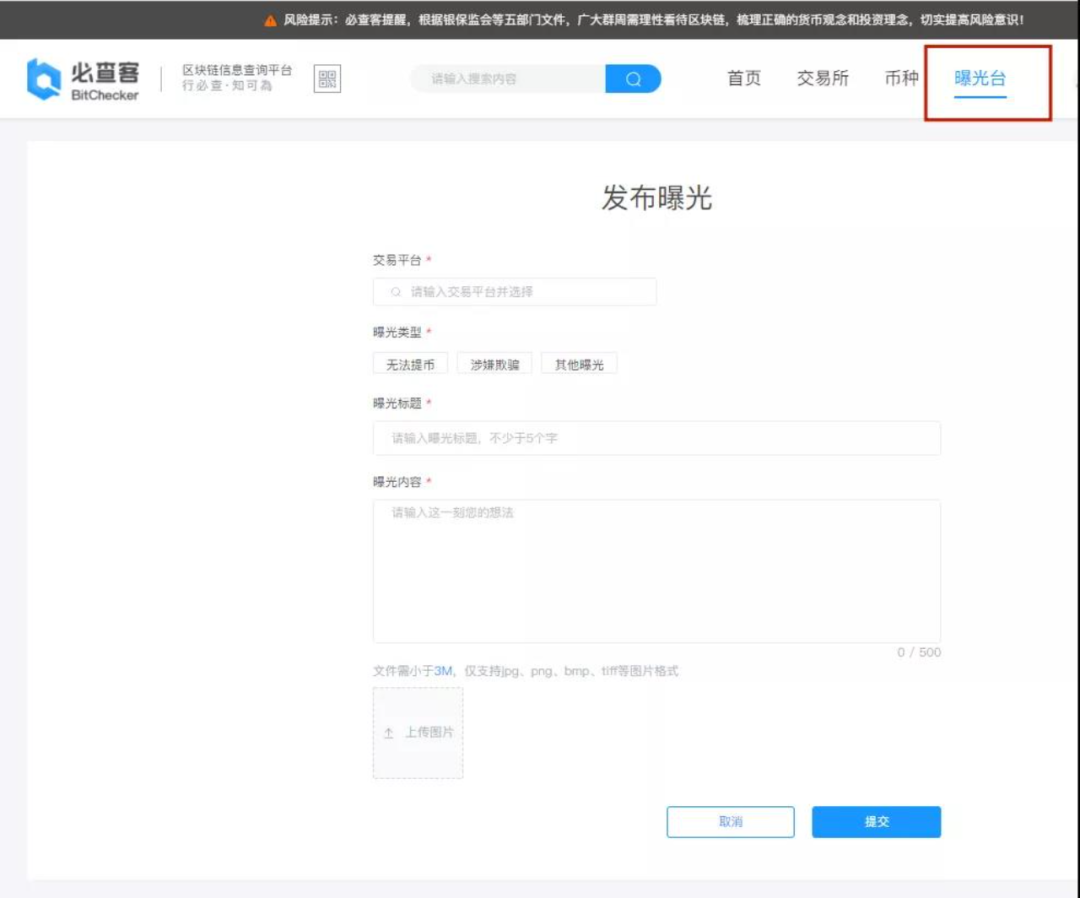Click the 曝光标题 input field
Screen dimensions: 1080x898
click(x=656, y=438)
